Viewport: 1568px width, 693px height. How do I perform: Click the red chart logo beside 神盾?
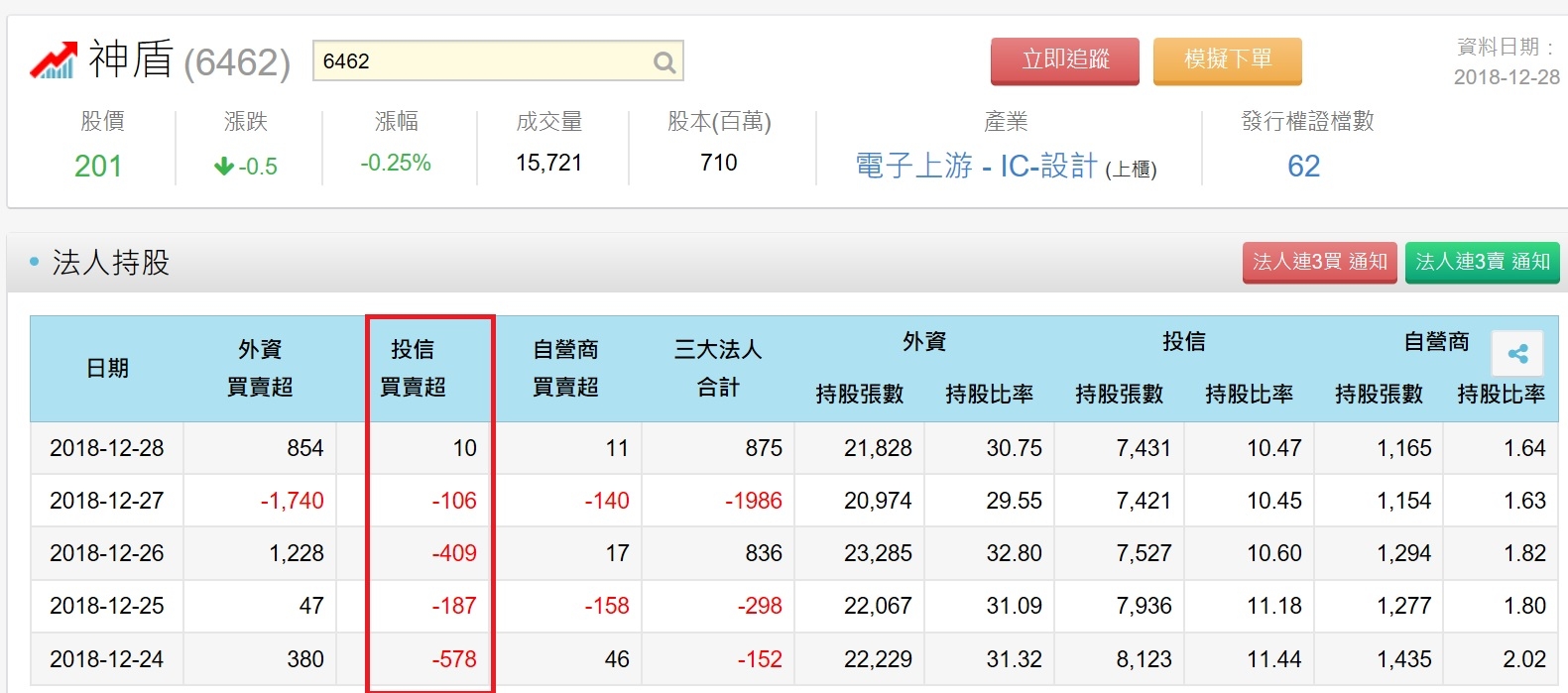click(x=54, y=60)
